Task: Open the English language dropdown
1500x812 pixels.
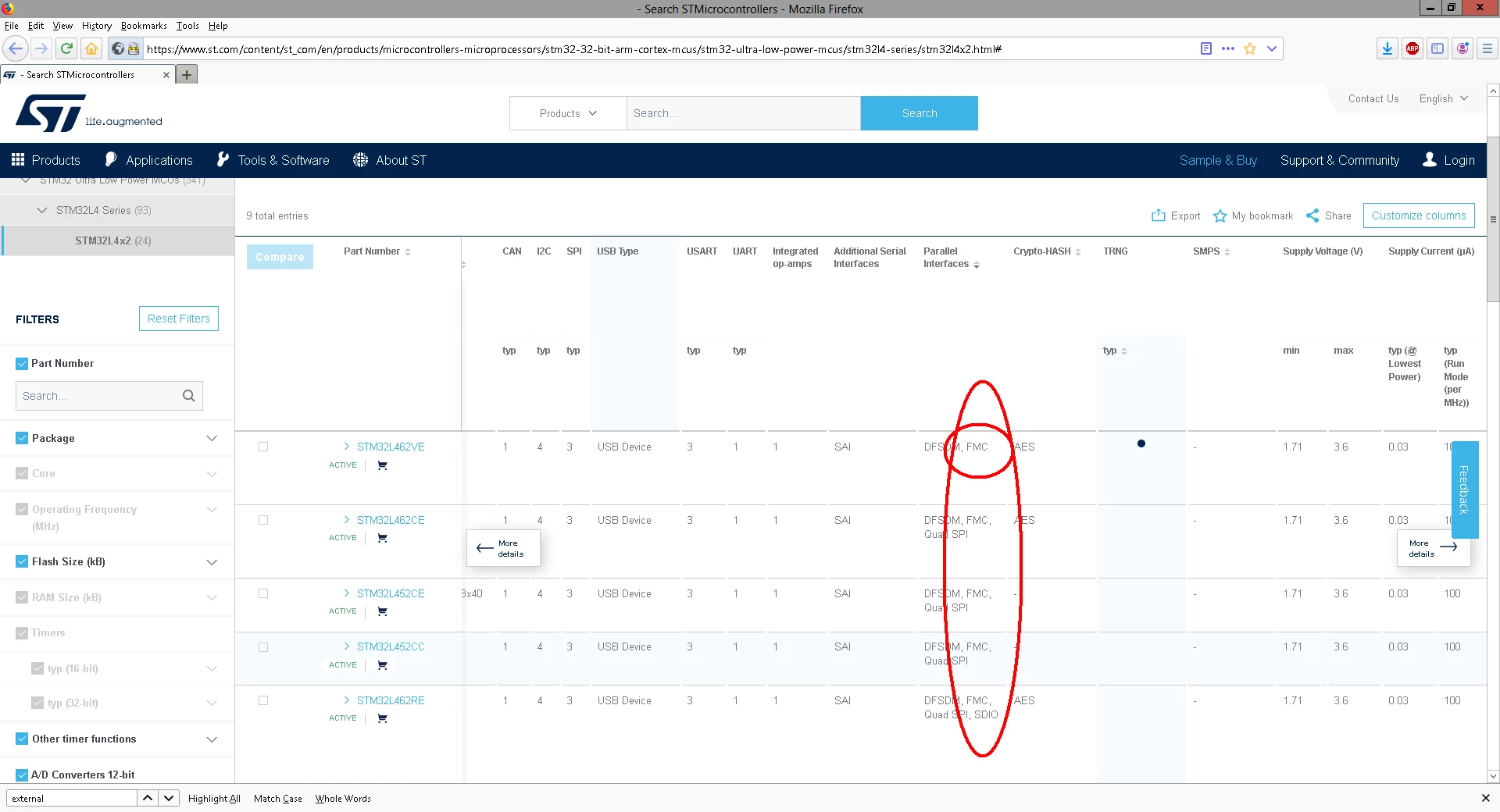Action: (1444, 98)
